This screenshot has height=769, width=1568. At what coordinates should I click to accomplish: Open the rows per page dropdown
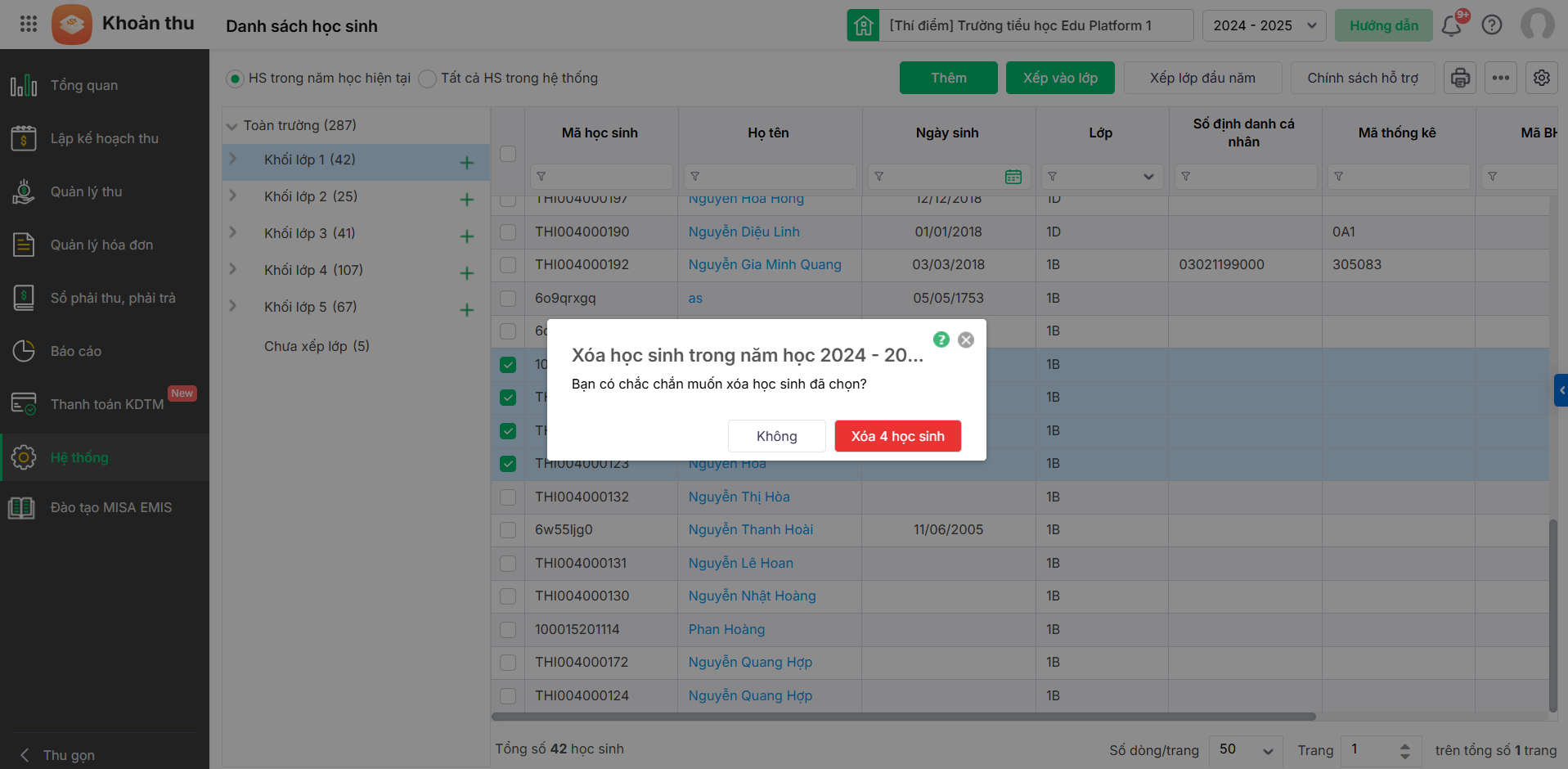(x=1245, y=749)
